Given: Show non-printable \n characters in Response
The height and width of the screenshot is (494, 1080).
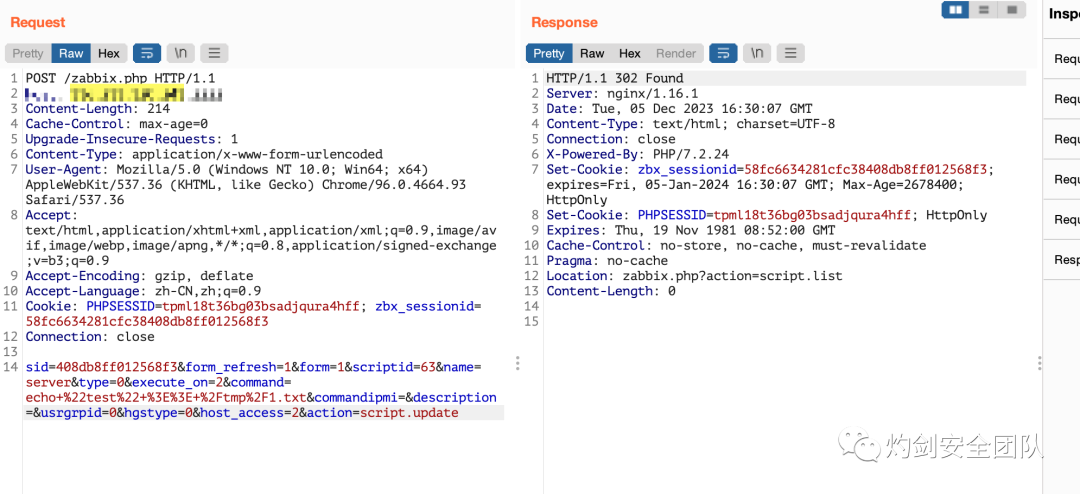Looking at the screenshot, I should pyautogui.click(x=757, y=53).
